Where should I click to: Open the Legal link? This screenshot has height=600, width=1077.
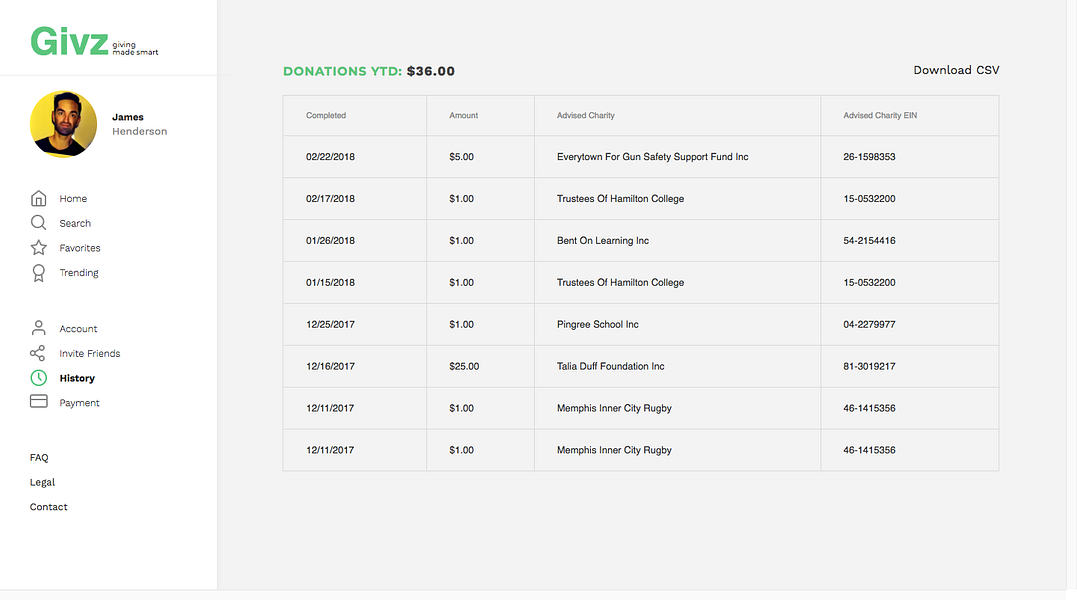(42, 482)
